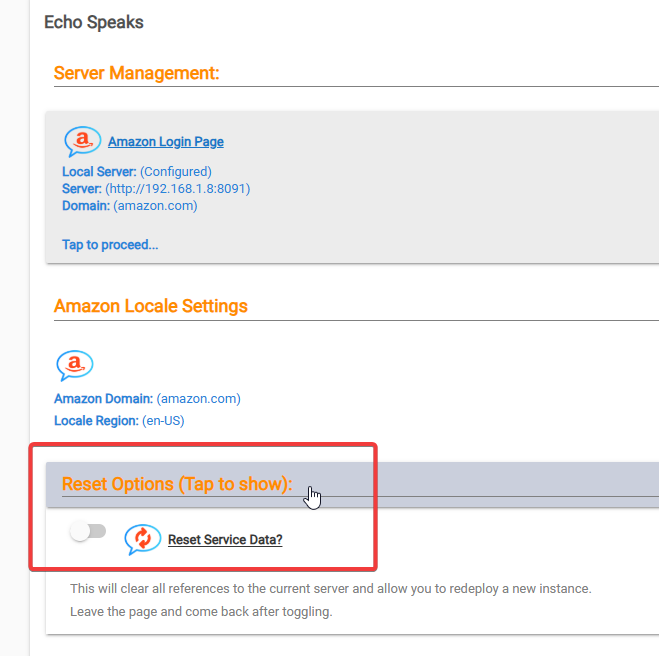Open the Amazon Login Page link

(166, 142)
